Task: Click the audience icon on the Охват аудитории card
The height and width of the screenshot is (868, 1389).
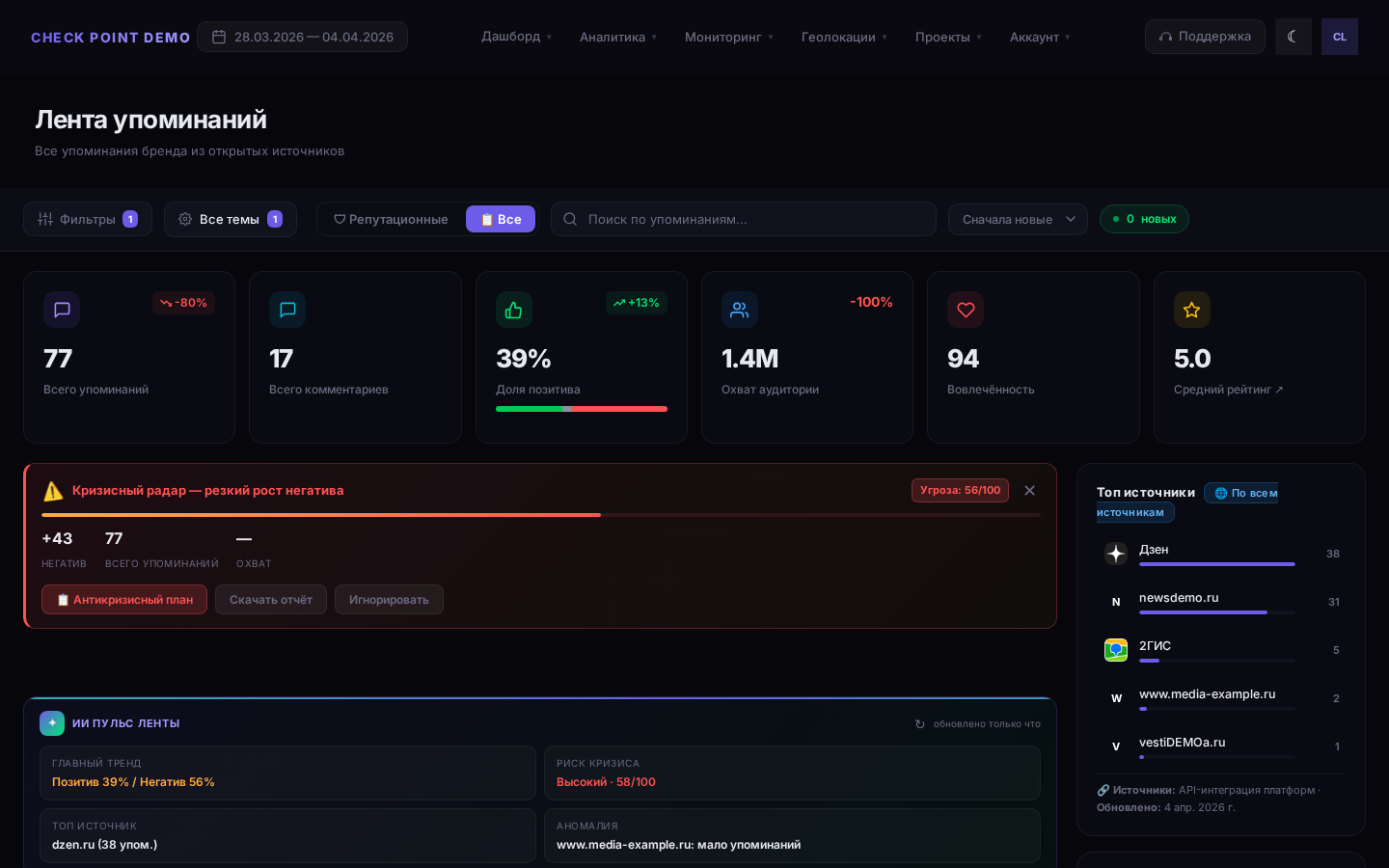Action: [x=739, y=310]
